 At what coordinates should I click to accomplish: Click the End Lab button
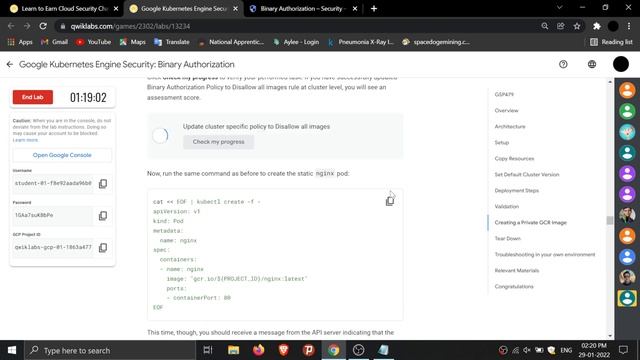tap(33, 97)
